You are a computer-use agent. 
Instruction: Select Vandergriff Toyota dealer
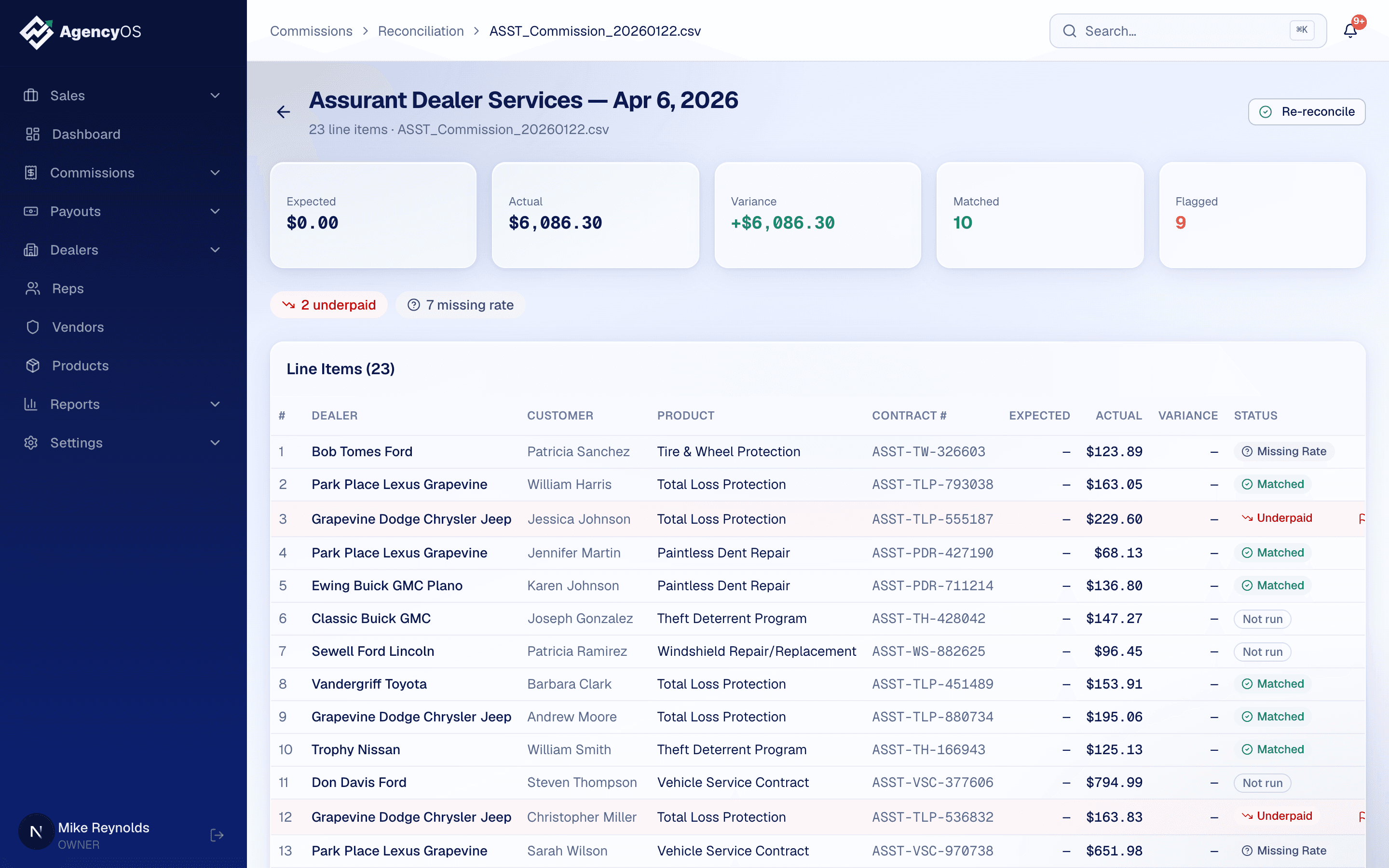coord(369,683)
